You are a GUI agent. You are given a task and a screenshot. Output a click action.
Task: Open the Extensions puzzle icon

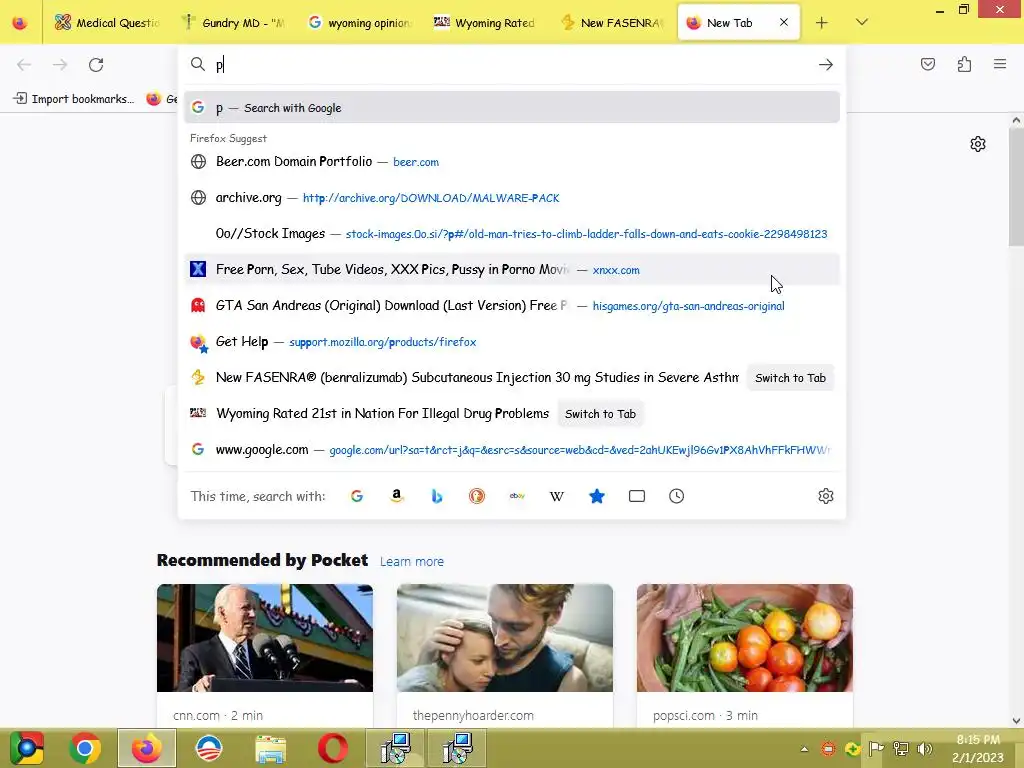point(964,64)
